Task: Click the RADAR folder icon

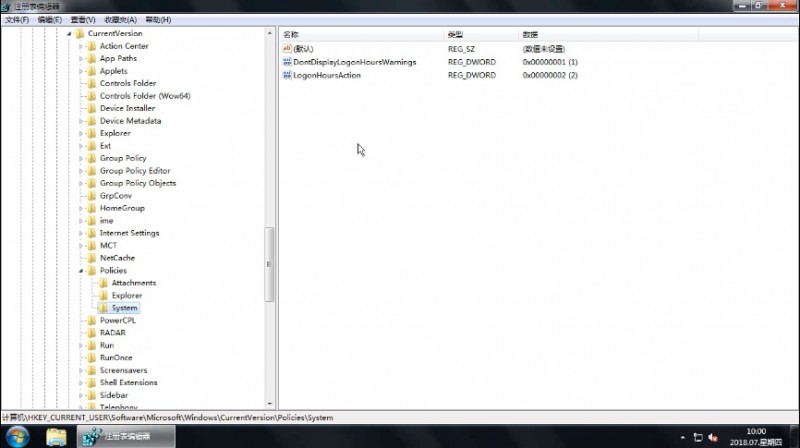Action: tap(92, 333)
